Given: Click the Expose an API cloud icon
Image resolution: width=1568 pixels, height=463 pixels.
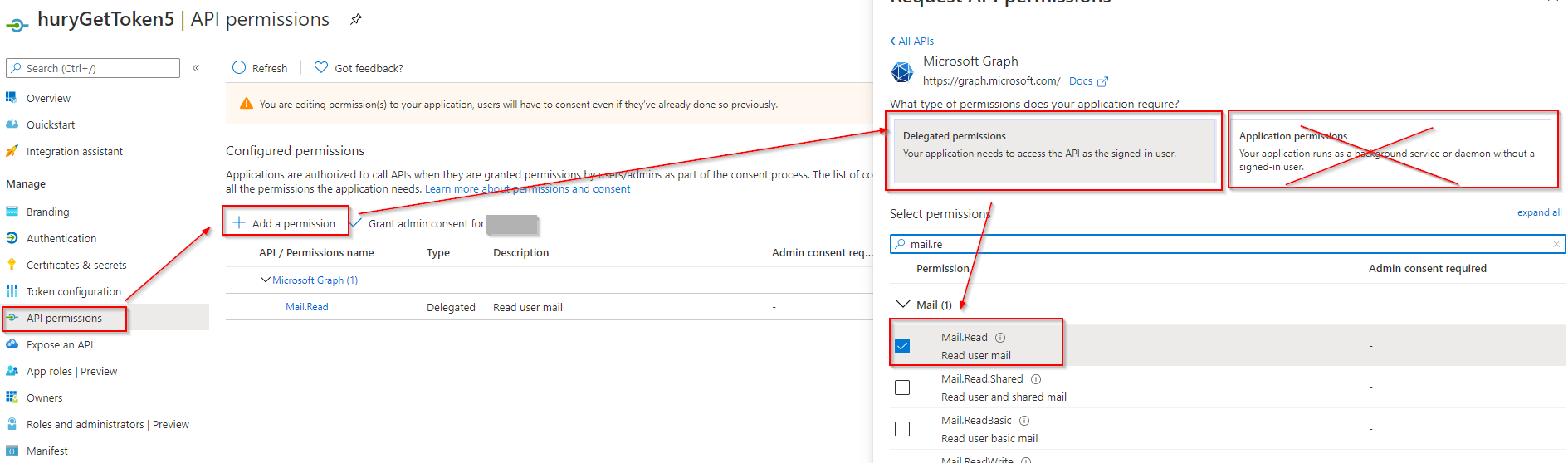Looking at the screenshot, I should (x=12, y=344).
